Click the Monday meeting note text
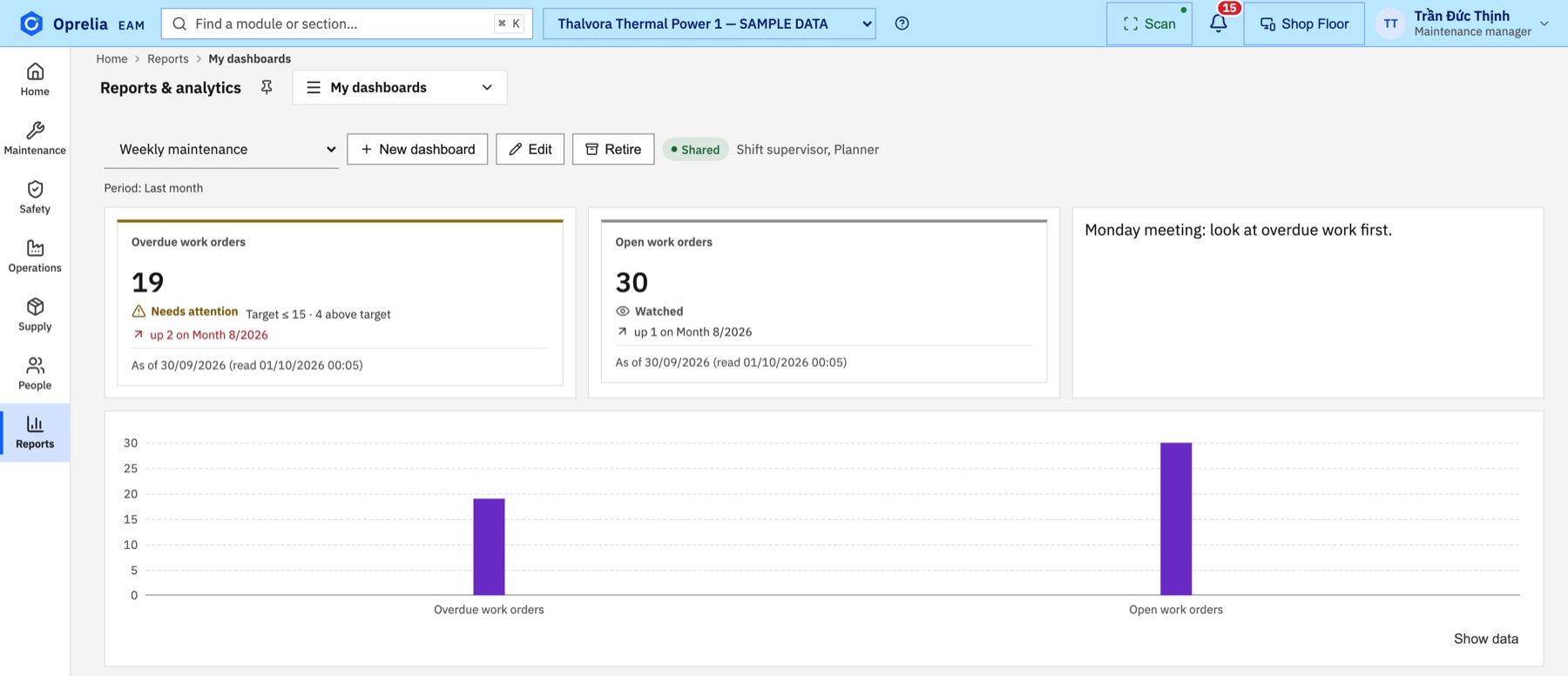Image resolution: width=1568 pixels, height=676 pixels. [x=1239, y=230]
